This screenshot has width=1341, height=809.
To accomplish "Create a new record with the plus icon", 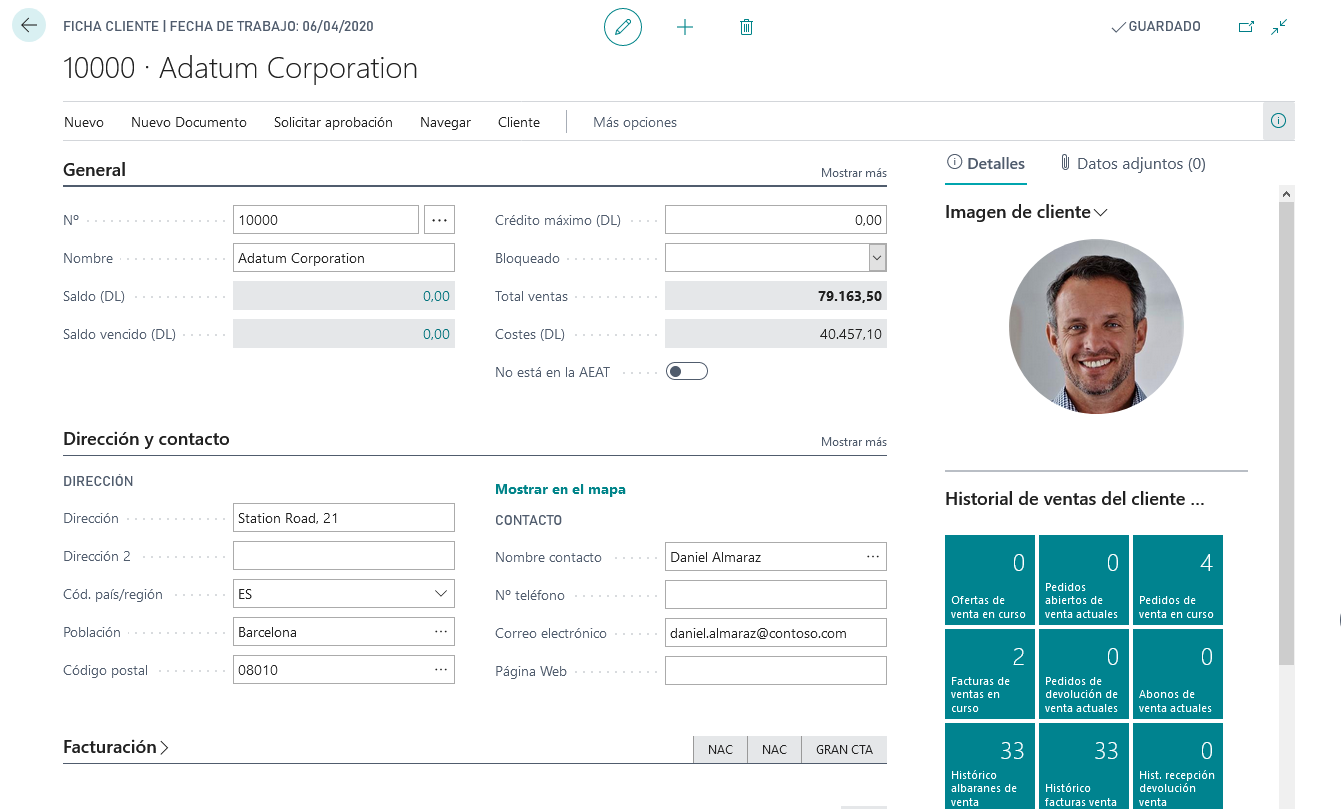I will [x=685, y=27].
